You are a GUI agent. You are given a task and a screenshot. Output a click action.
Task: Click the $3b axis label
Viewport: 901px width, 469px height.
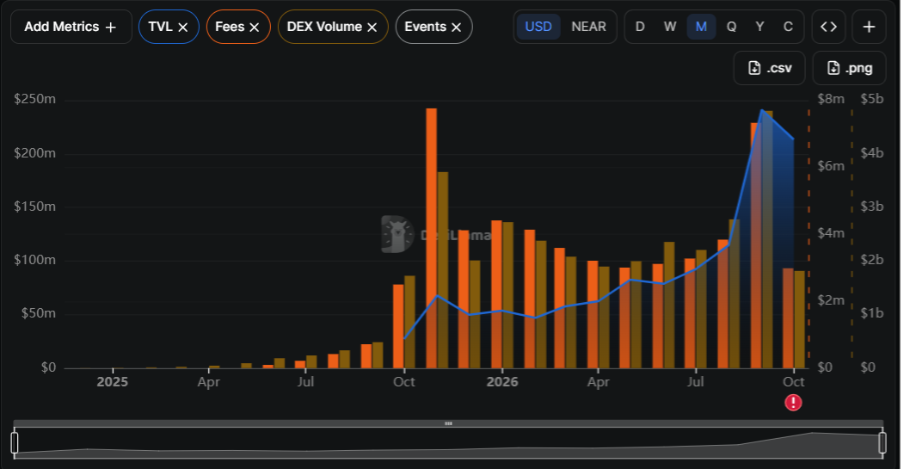tap(872, 206)
